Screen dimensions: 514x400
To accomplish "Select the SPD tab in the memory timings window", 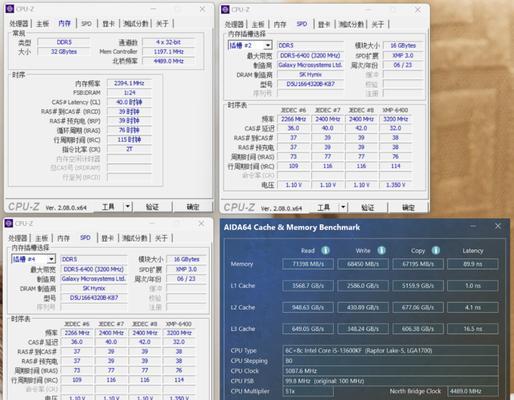I will point(86,23).
